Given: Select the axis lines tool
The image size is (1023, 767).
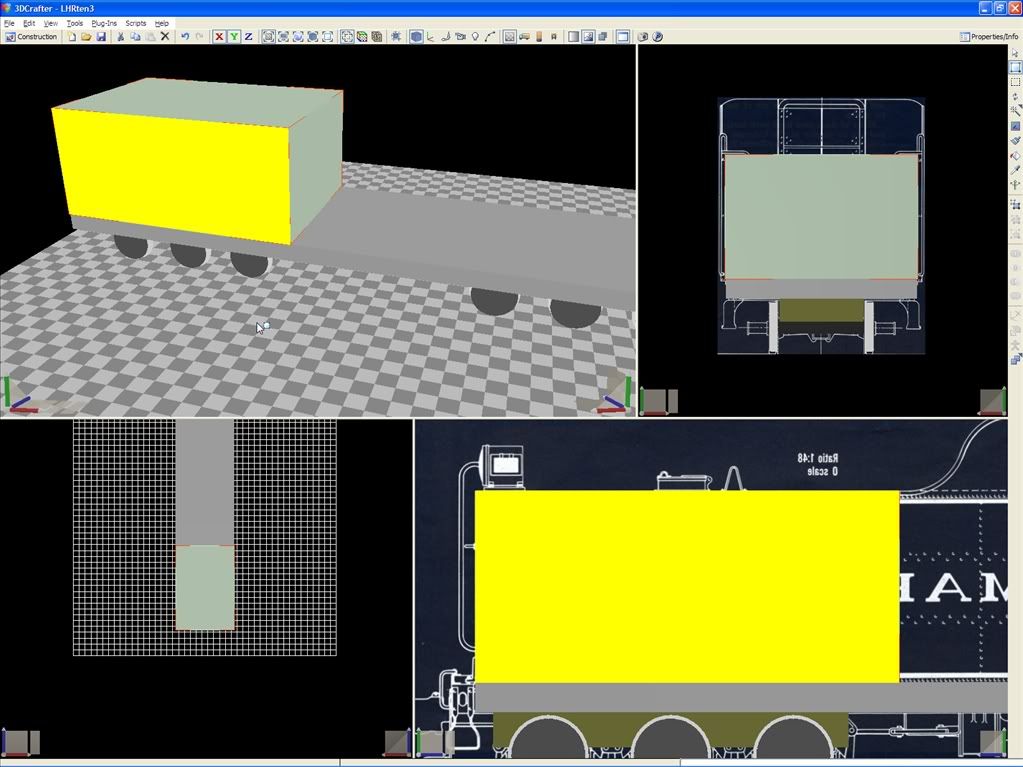Looking at the screenshot, I should [x=431, y=37].
